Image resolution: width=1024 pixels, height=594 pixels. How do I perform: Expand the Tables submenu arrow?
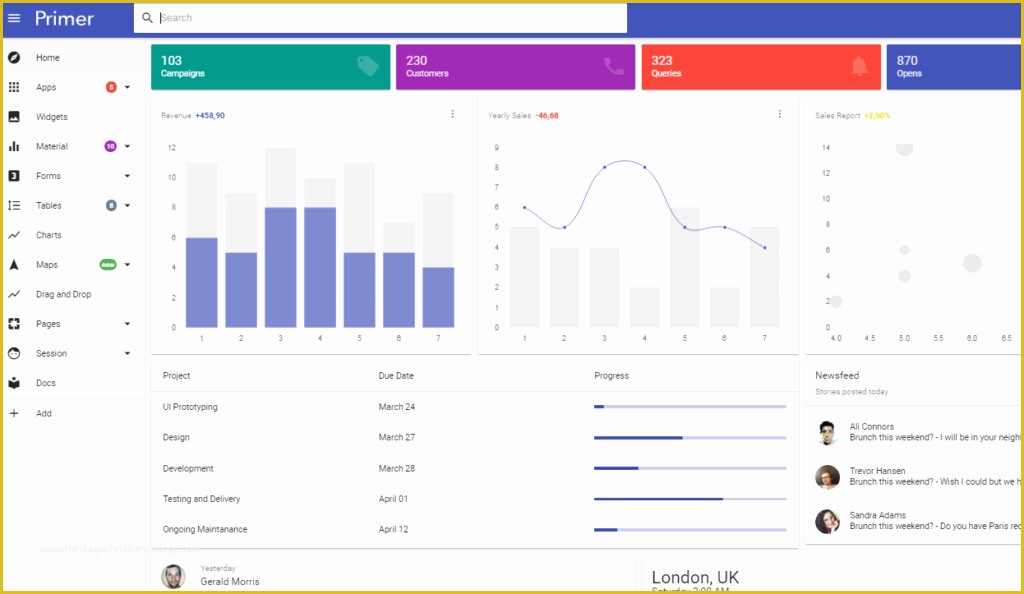click(x=127, y=205)
